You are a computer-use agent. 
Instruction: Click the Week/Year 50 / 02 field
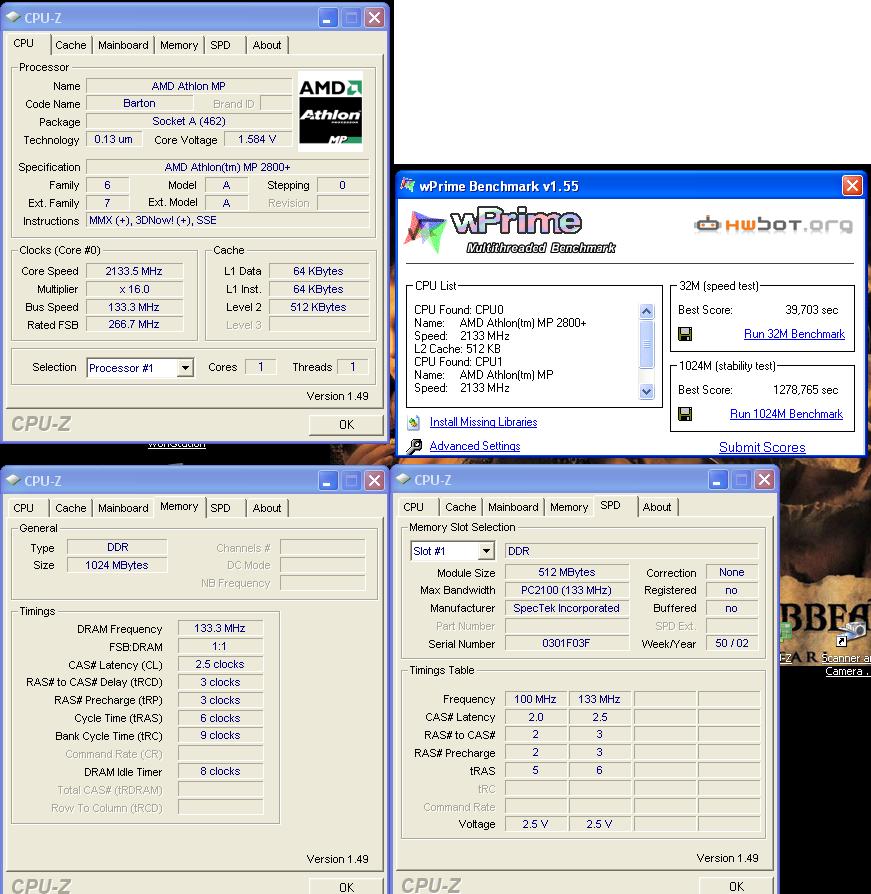[731, 643]
